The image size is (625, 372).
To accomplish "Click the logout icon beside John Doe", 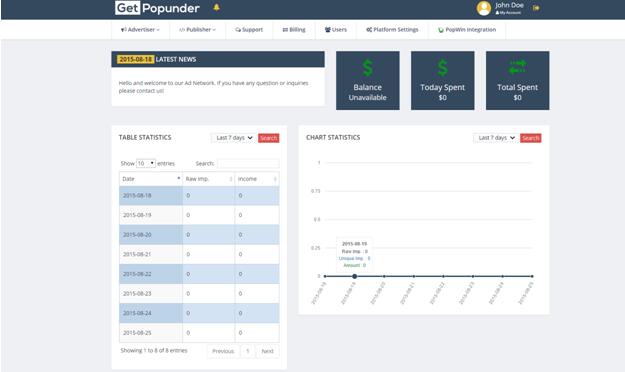I will tap(536, 8).
